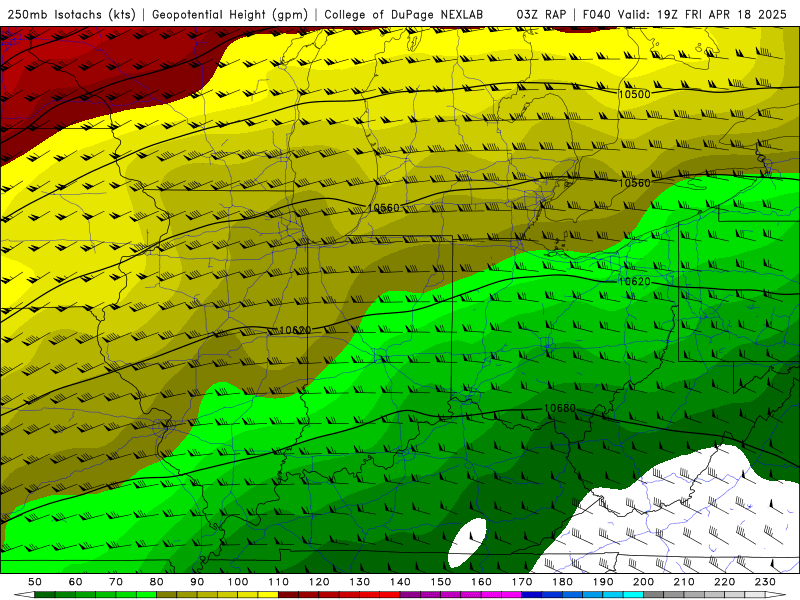800x600 pixels.
Task: Click the 150 value on the color scale
Action: click(441, 582)
